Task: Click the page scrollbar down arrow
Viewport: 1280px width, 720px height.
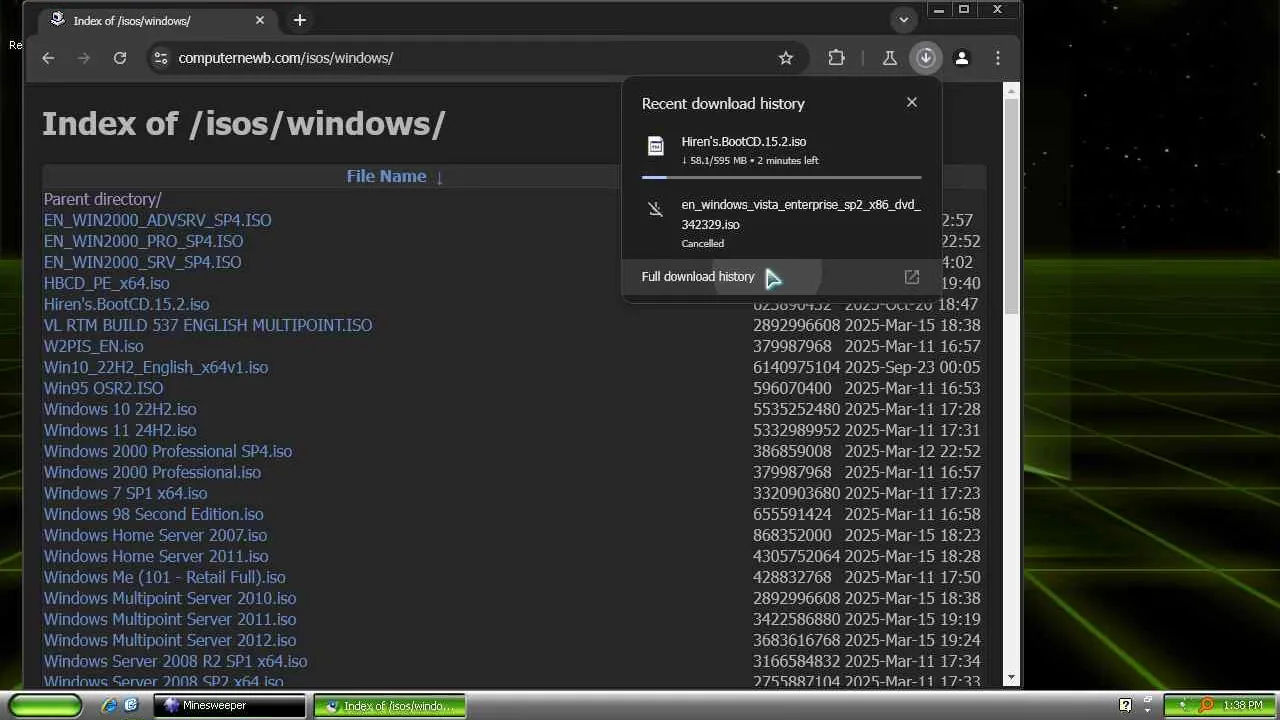Action: [1011, 678]
